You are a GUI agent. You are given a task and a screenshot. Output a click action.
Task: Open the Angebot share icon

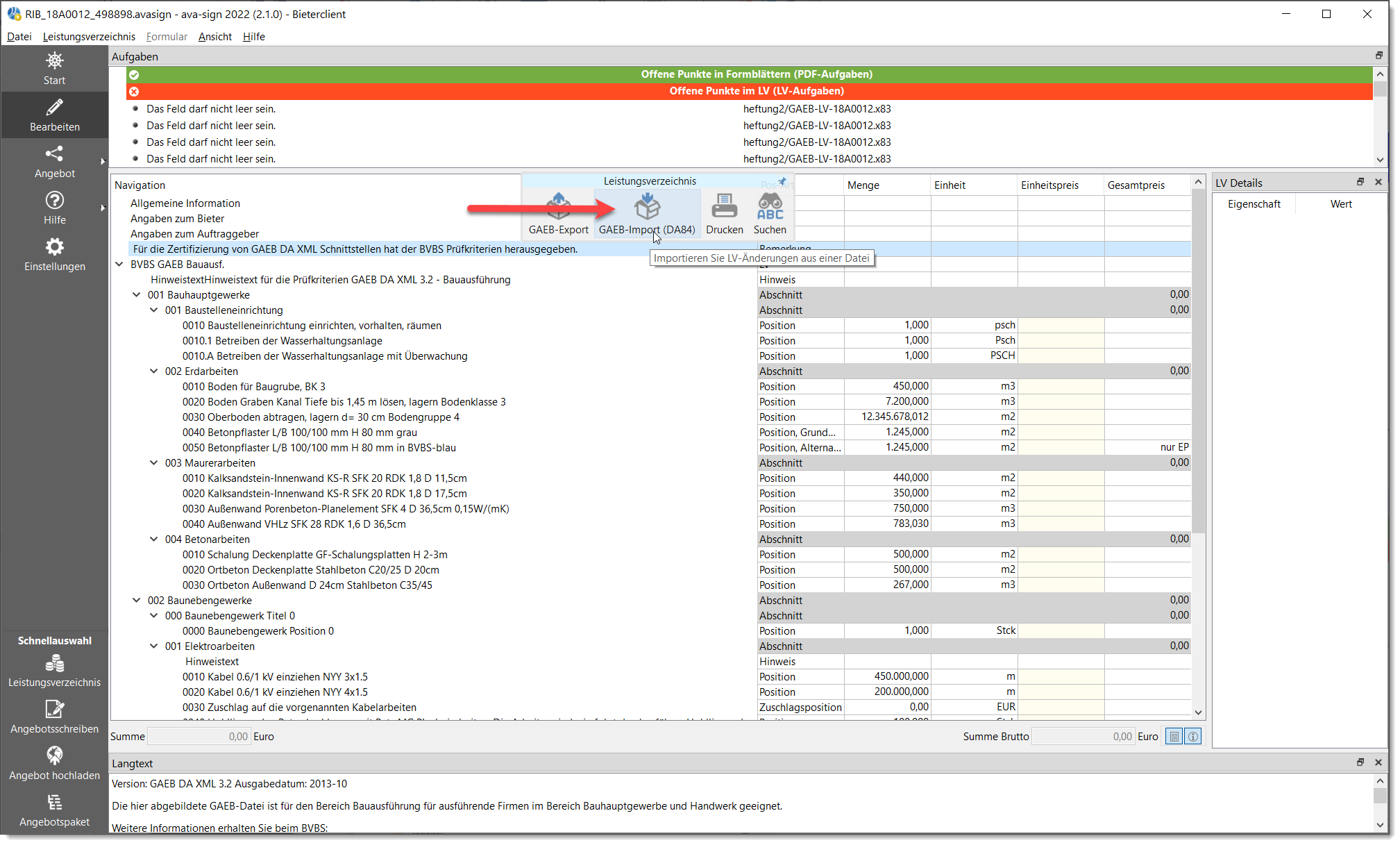pyautogui.click(x=54, y=153)
